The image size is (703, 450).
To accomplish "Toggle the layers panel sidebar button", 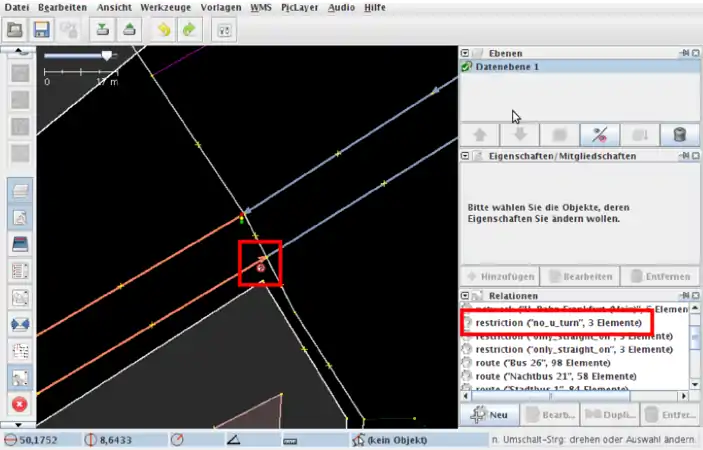I will coord(19,189).
